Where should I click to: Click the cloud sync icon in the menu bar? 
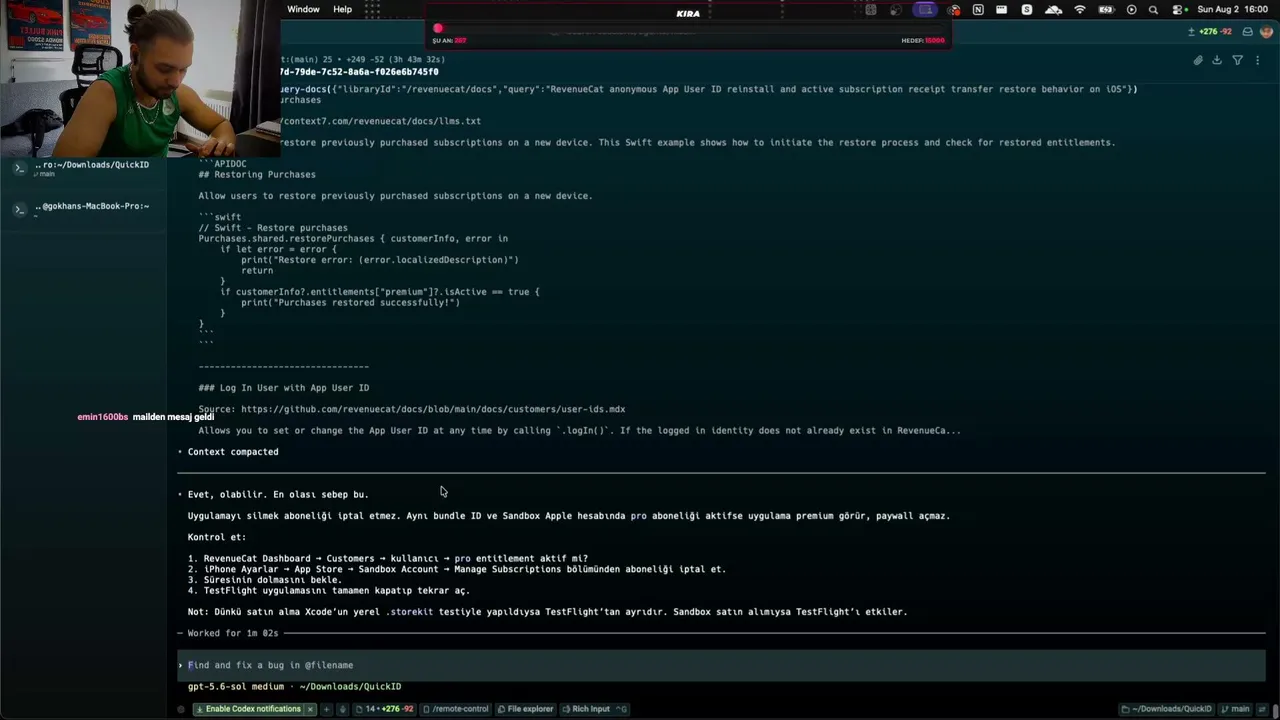(x=1053, y=10)
